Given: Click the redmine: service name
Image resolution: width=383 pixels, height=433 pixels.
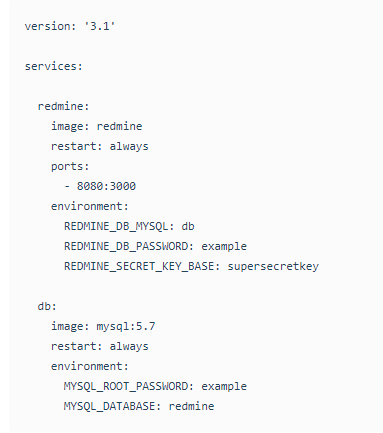Looking at the screenshot, I should pos(63,106).
